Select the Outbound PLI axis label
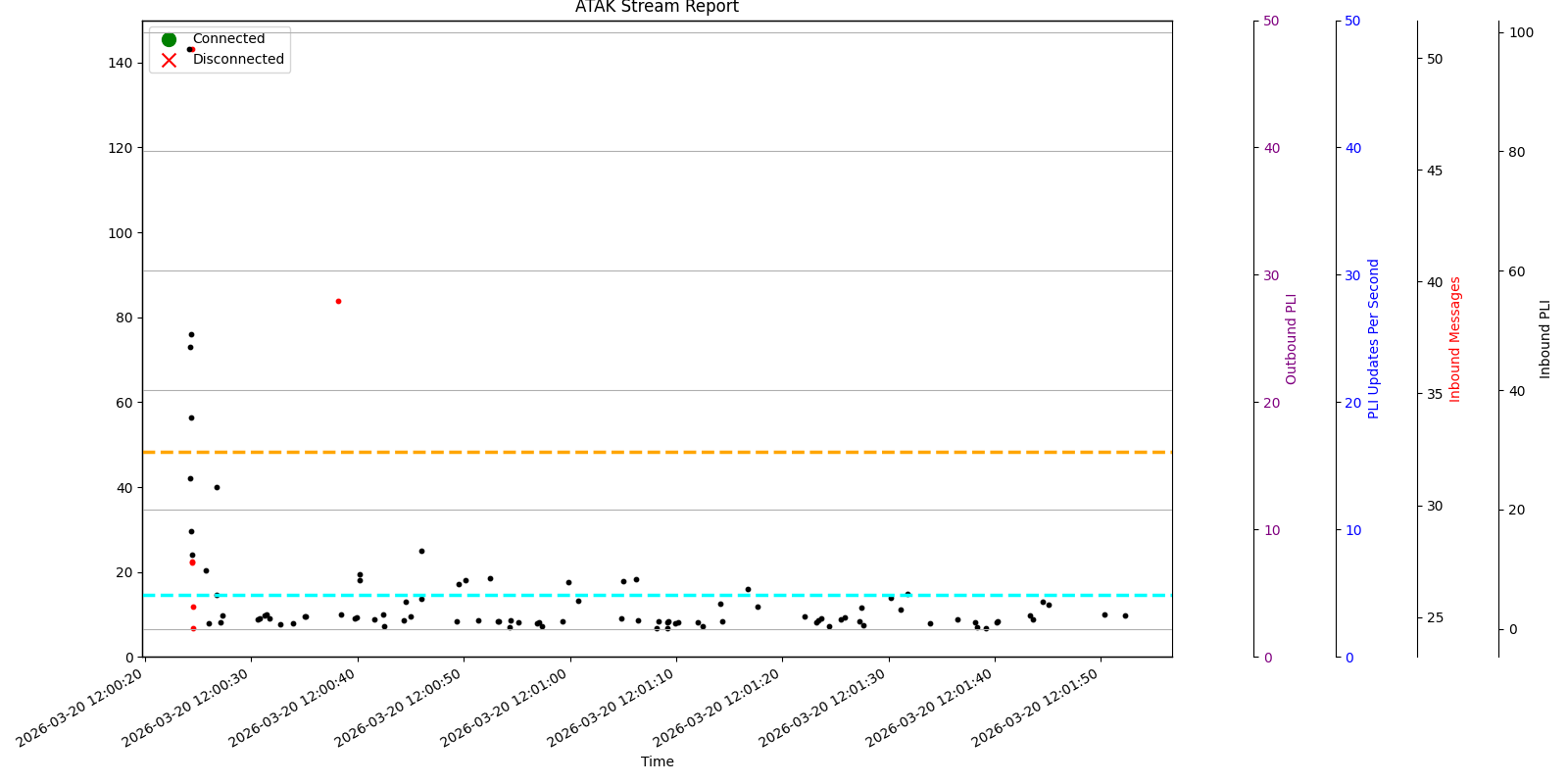 [x=1291, y=338]
